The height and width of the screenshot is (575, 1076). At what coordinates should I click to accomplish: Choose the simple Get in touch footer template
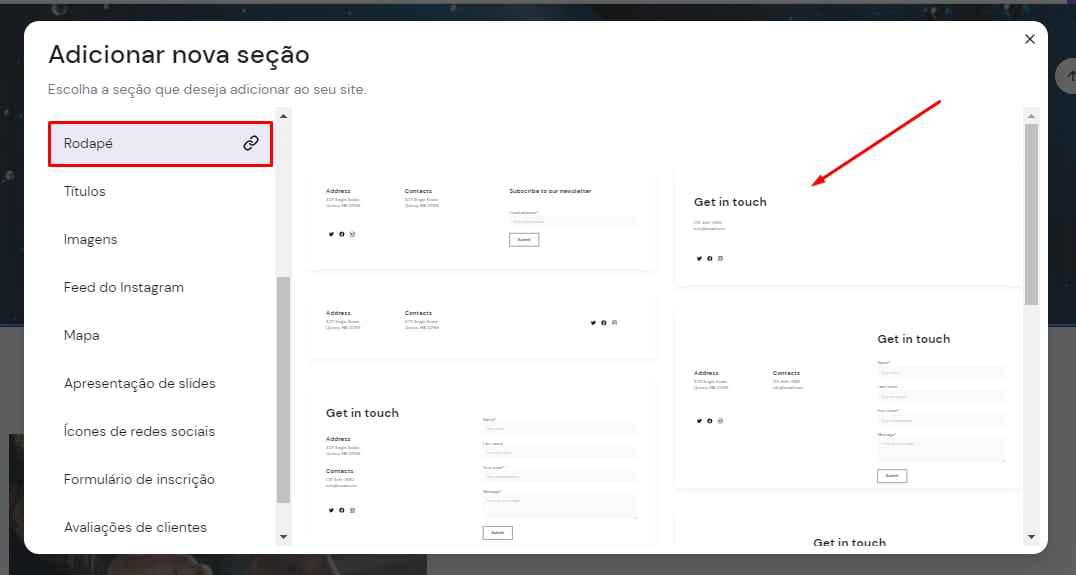[848, 227]
